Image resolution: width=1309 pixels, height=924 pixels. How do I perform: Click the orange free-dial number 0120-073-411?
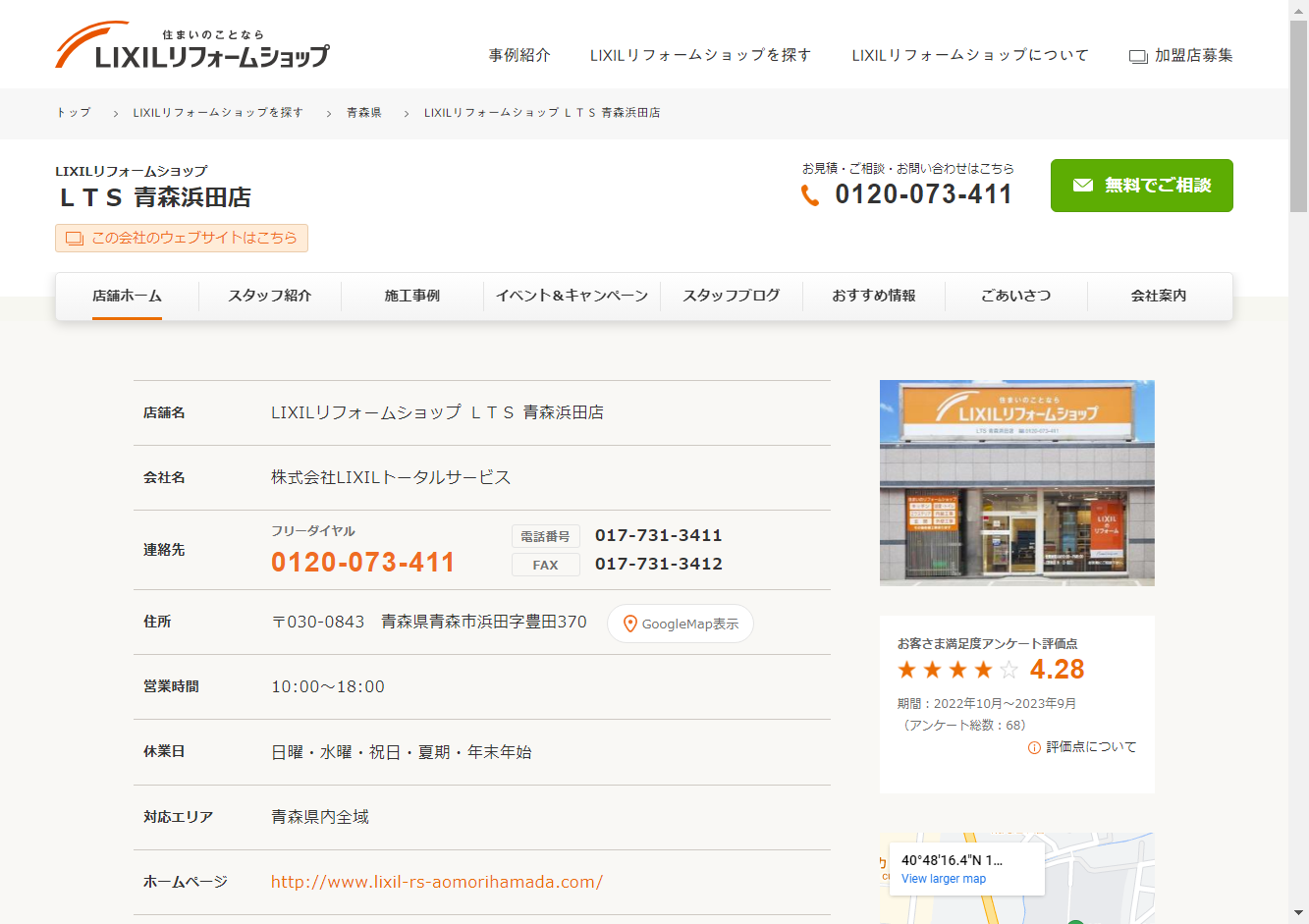click(363, 562)
